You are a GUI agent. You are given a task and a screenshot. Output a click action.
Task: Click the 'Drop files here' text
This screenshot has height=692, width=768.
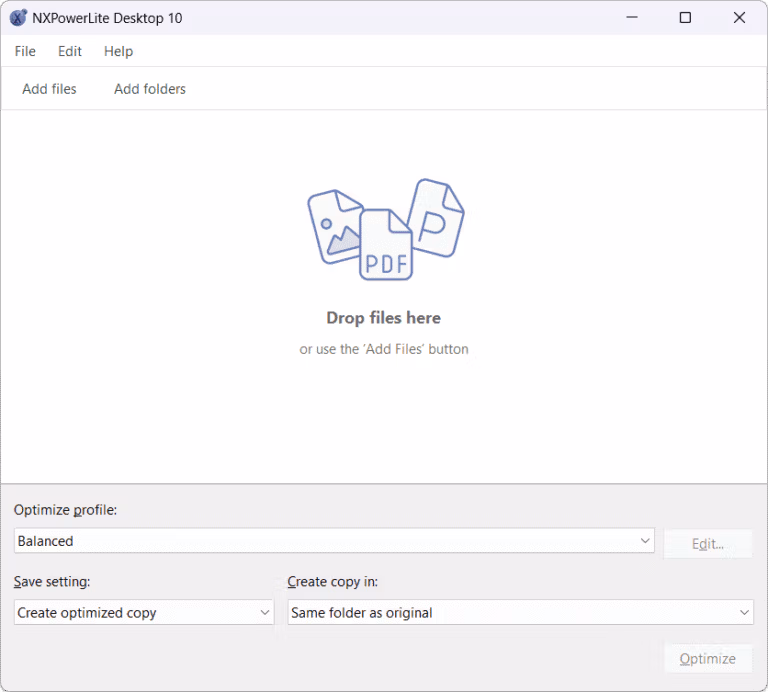point(384,318)
